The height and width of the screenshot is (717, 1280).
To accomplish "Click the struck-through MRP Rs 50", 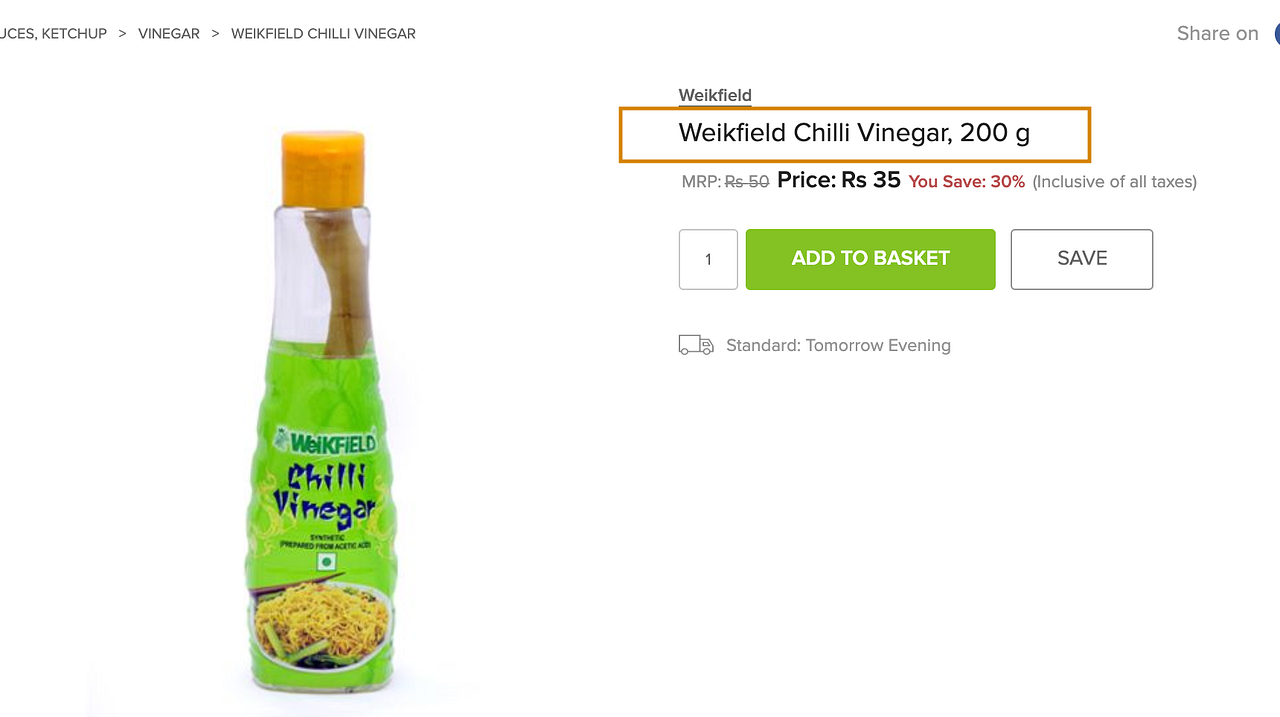I will tap(747, 182).
